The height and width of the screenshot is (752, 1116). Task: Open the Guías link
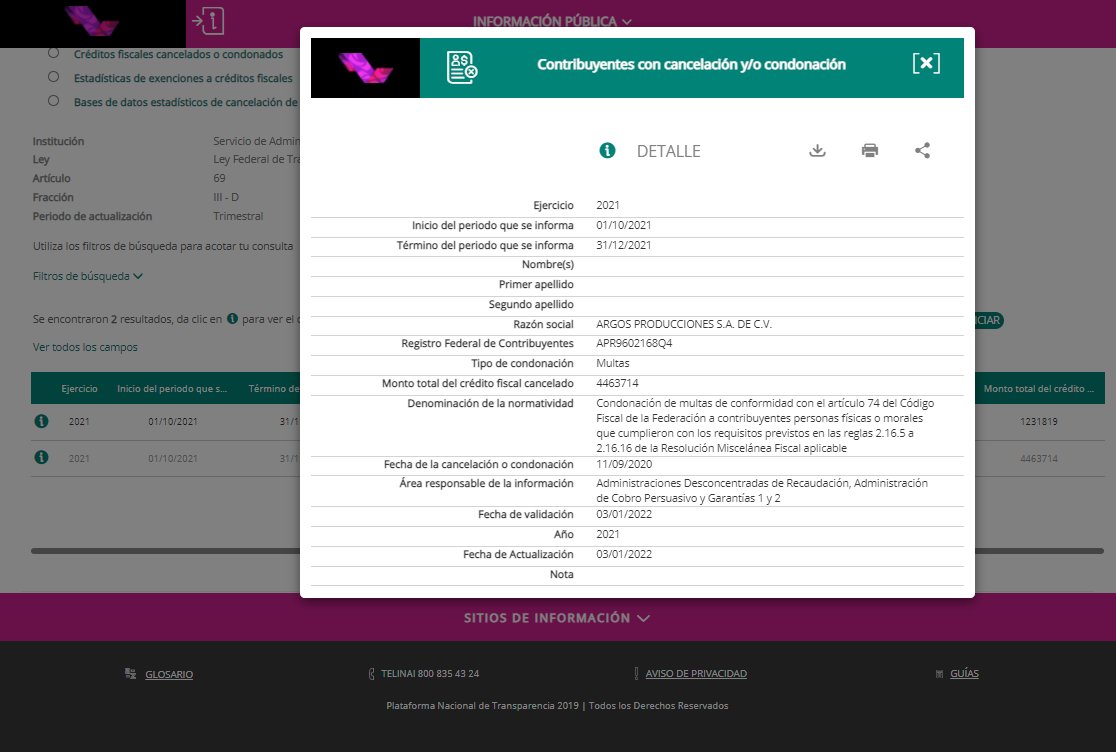(x=964, y=673)
